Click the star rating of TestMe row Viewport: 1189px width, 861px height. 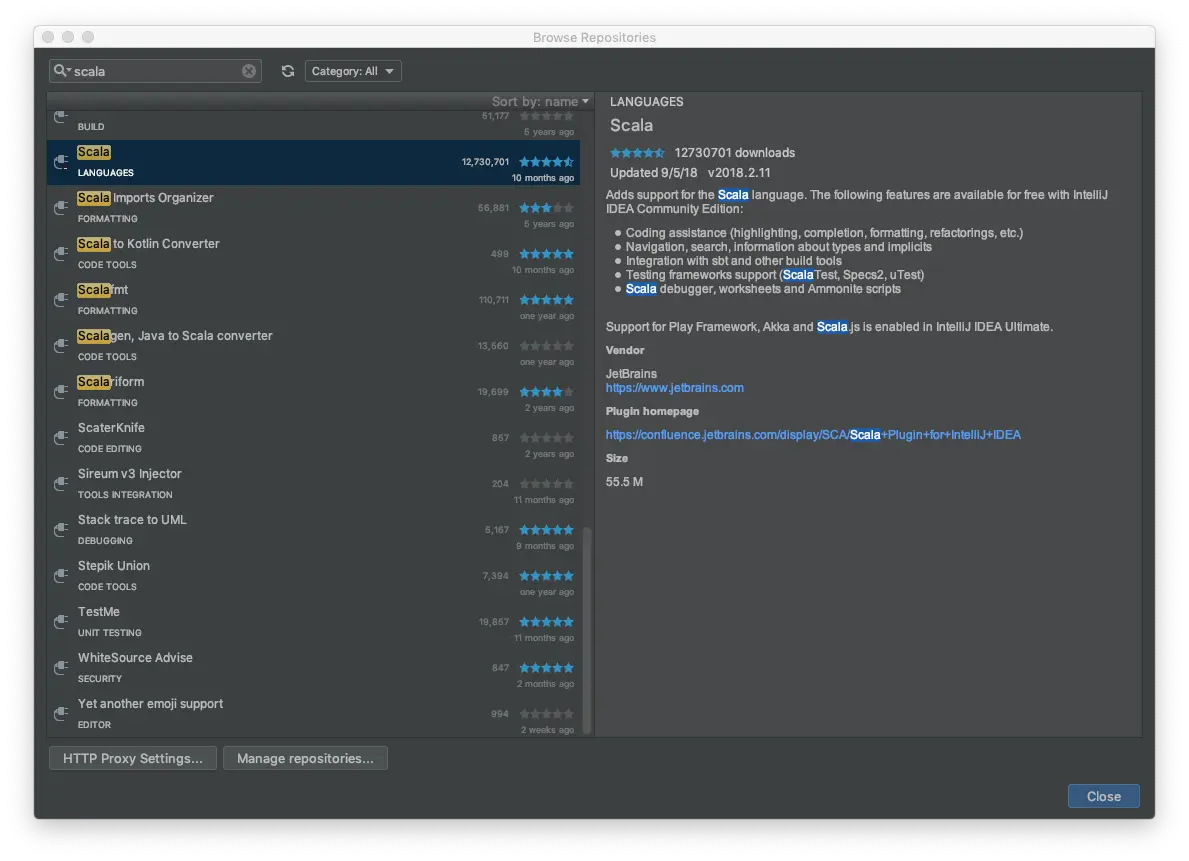547,621
